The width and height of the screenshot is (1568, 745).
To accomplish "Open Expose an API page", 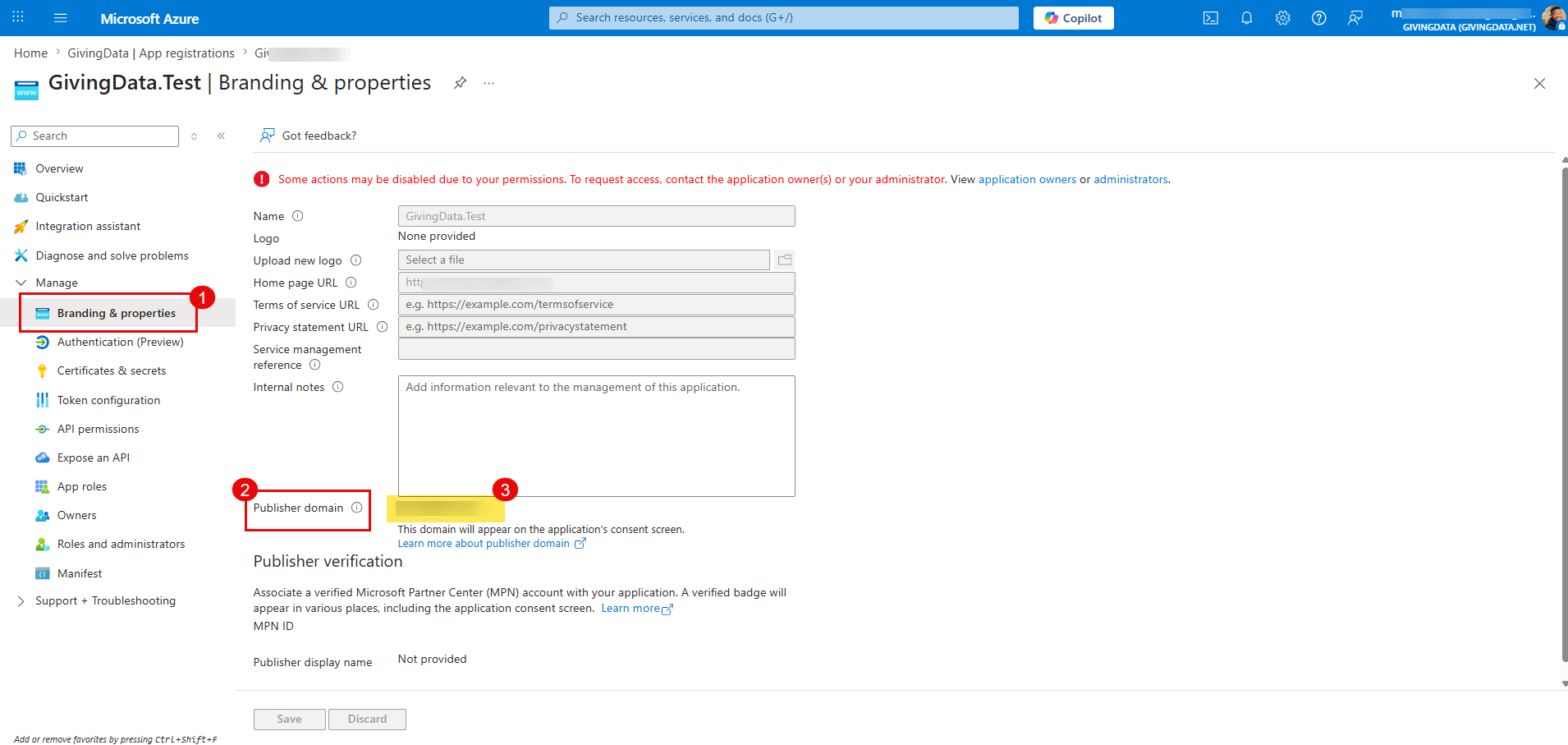I will pyautogui.click(x=94, y=458).
